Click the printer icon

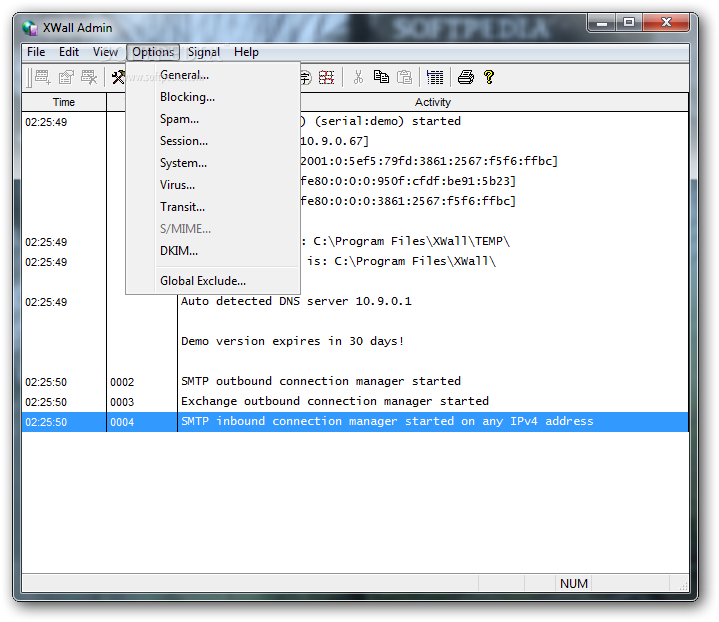[x=466, y=77]
